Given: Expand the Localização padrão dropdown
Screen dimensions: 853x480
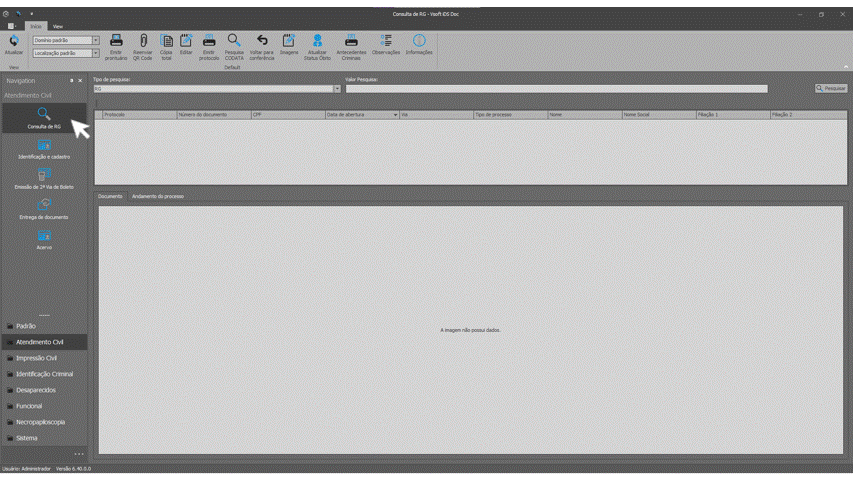Looking at the screenshot, I should point(96,53).
